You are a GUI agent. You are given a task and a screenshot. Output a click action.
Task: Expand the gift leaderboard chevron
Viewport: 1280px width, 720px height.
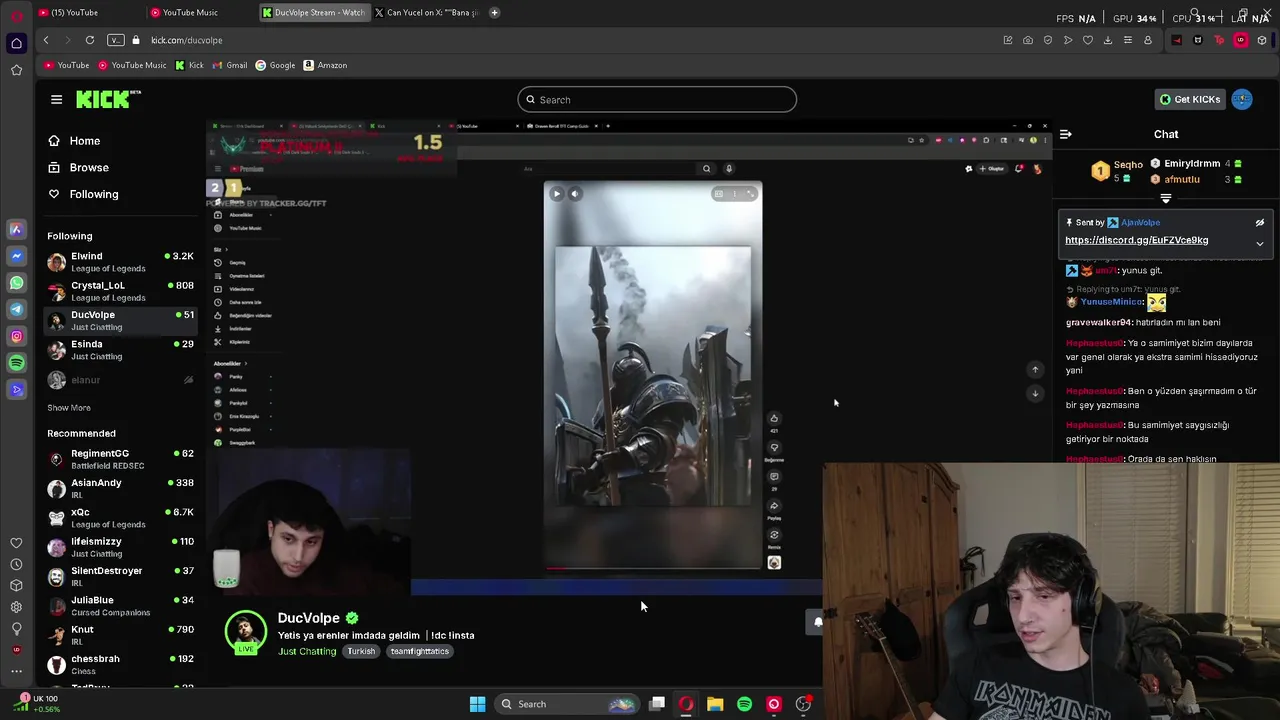(1165, 199)
